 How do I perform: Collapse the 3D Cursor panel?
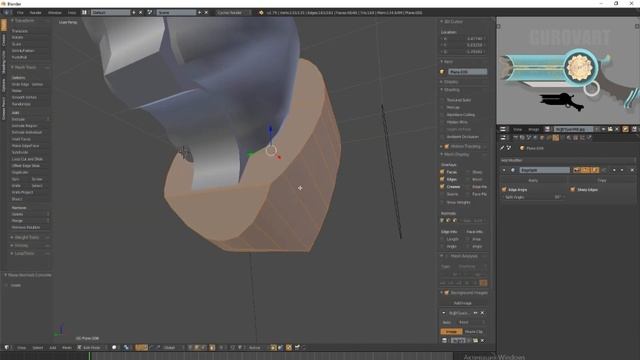[452, 21]
